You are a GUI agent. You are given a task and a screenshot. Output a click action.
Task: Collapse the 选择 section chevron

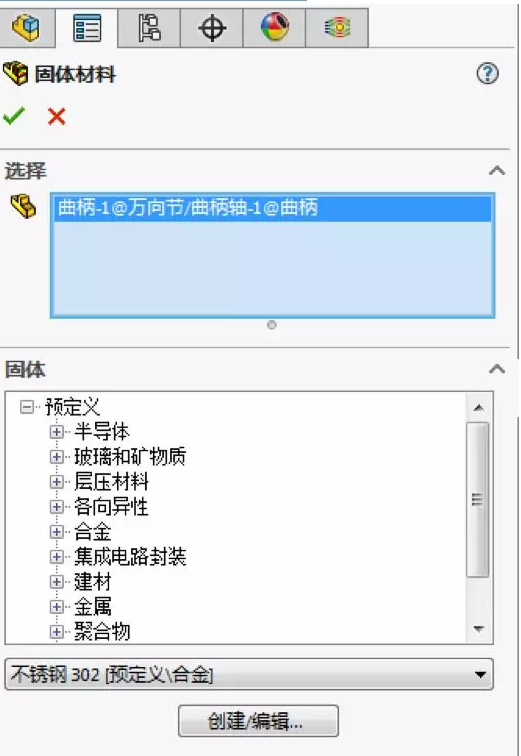click(x=497, y=170)
